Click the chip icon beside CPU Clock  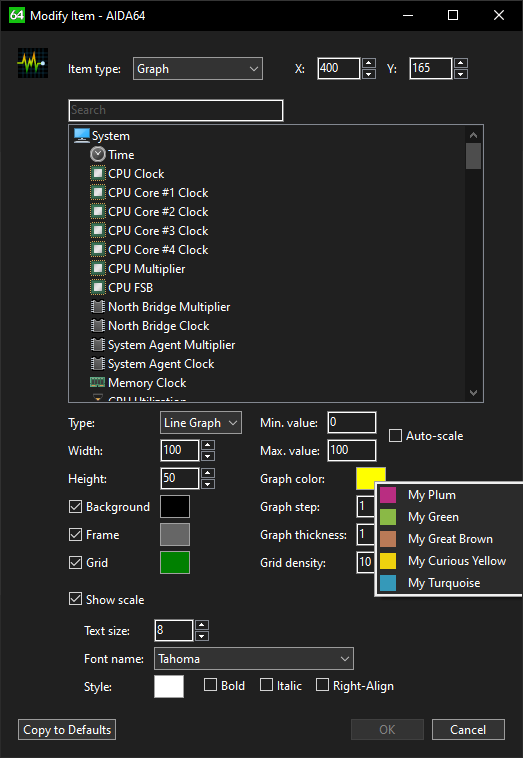[x=98, y=174]
